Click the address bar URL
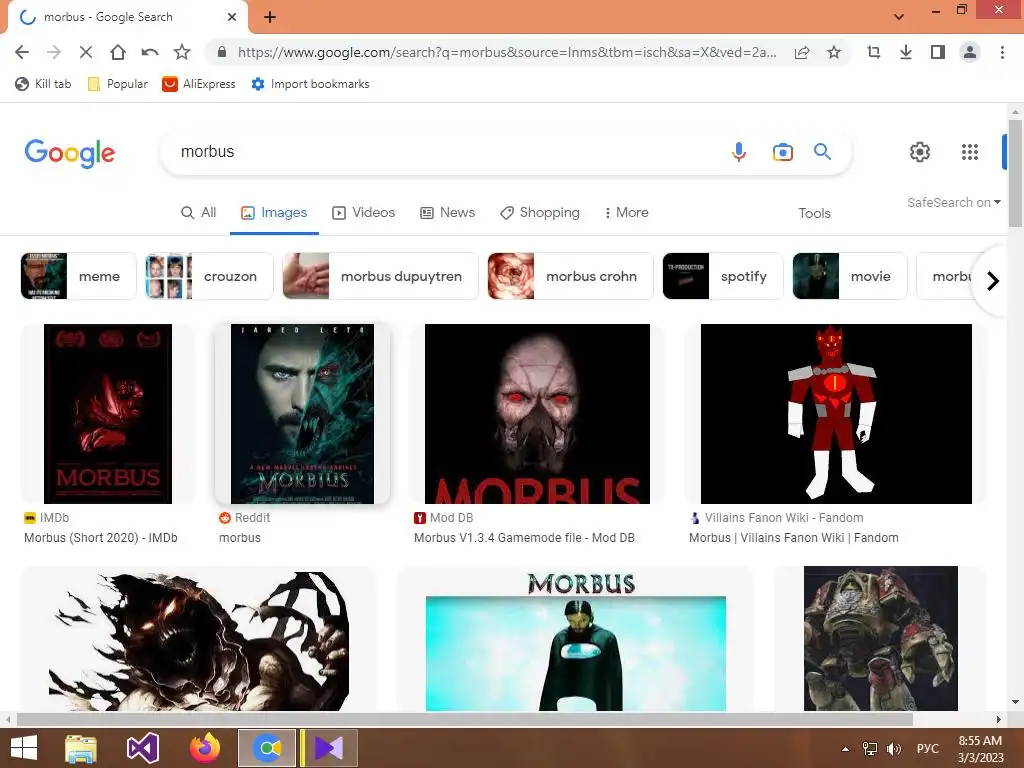Viewport: 1024px width, 768px height. coord(507,52)
